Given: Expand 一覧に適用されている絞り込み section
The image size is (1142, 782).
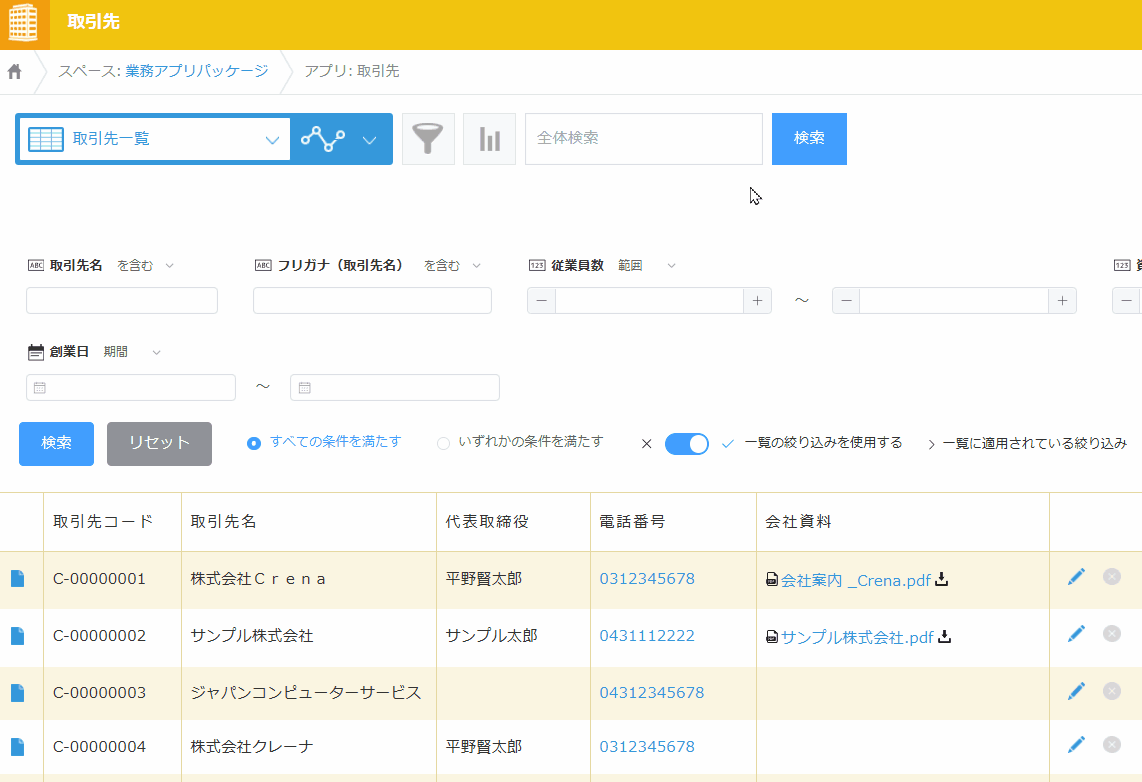Looking at the screenshot, I should pyautogui.click(x=1027, y=443).
